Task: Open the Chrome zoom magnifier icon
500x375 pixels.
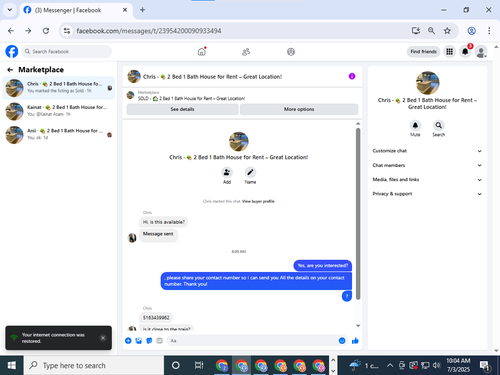Action: pyautogui.click(x=431, y=31)
